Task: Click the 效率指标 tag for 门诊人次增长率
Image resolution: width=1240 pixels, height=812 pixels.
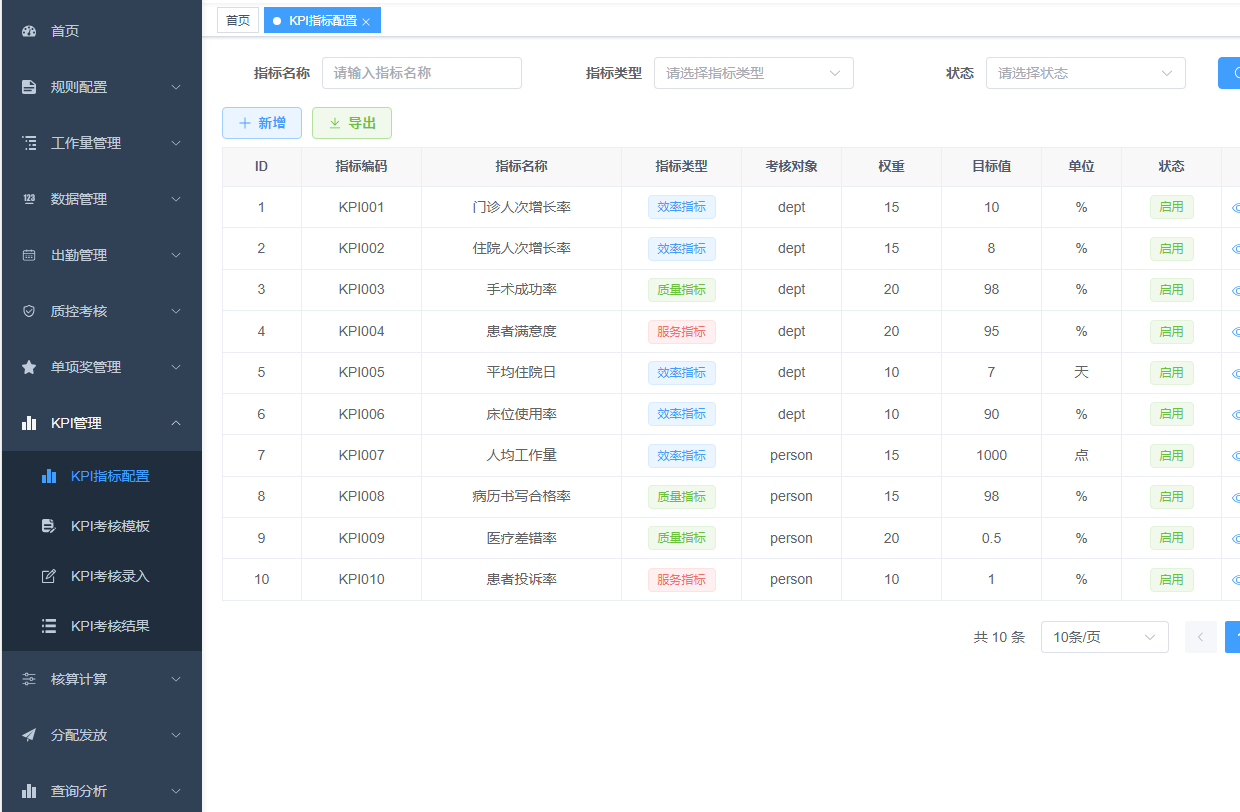Action: click(x=682, y=207)
